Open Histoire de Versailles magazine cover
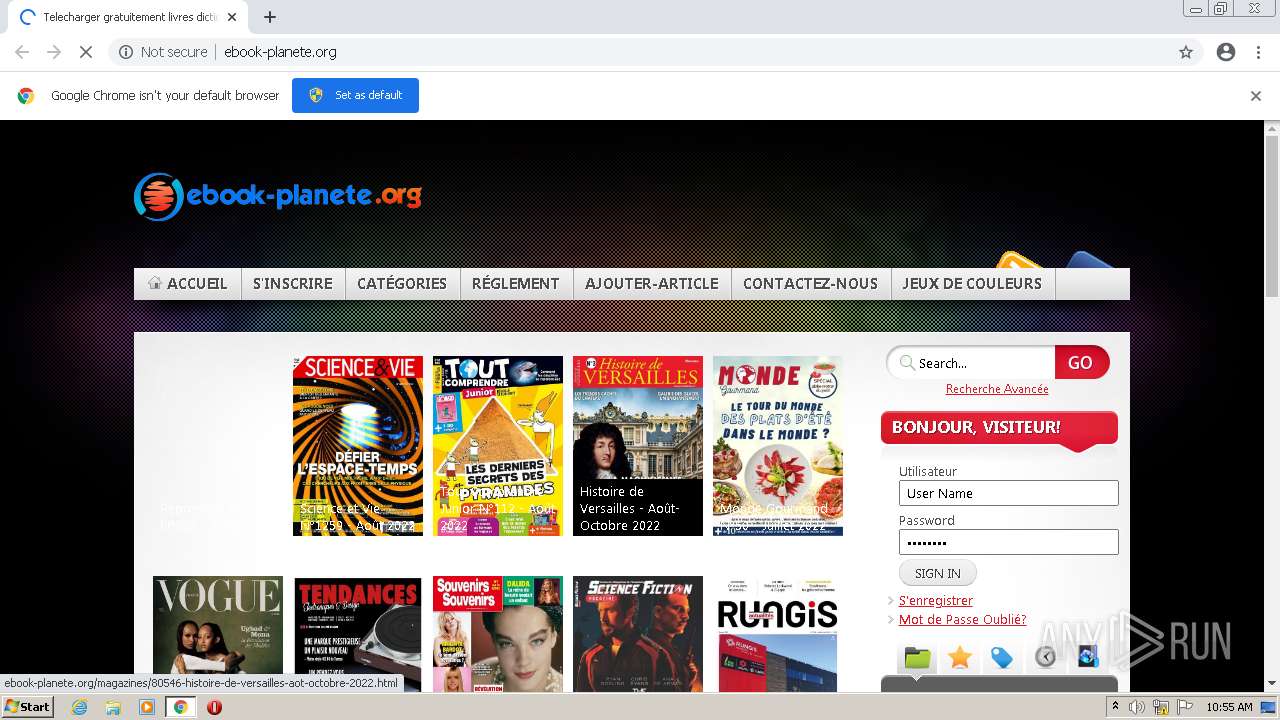The height and width of the screenshot is (720, 1280). [x=638, y=446]
